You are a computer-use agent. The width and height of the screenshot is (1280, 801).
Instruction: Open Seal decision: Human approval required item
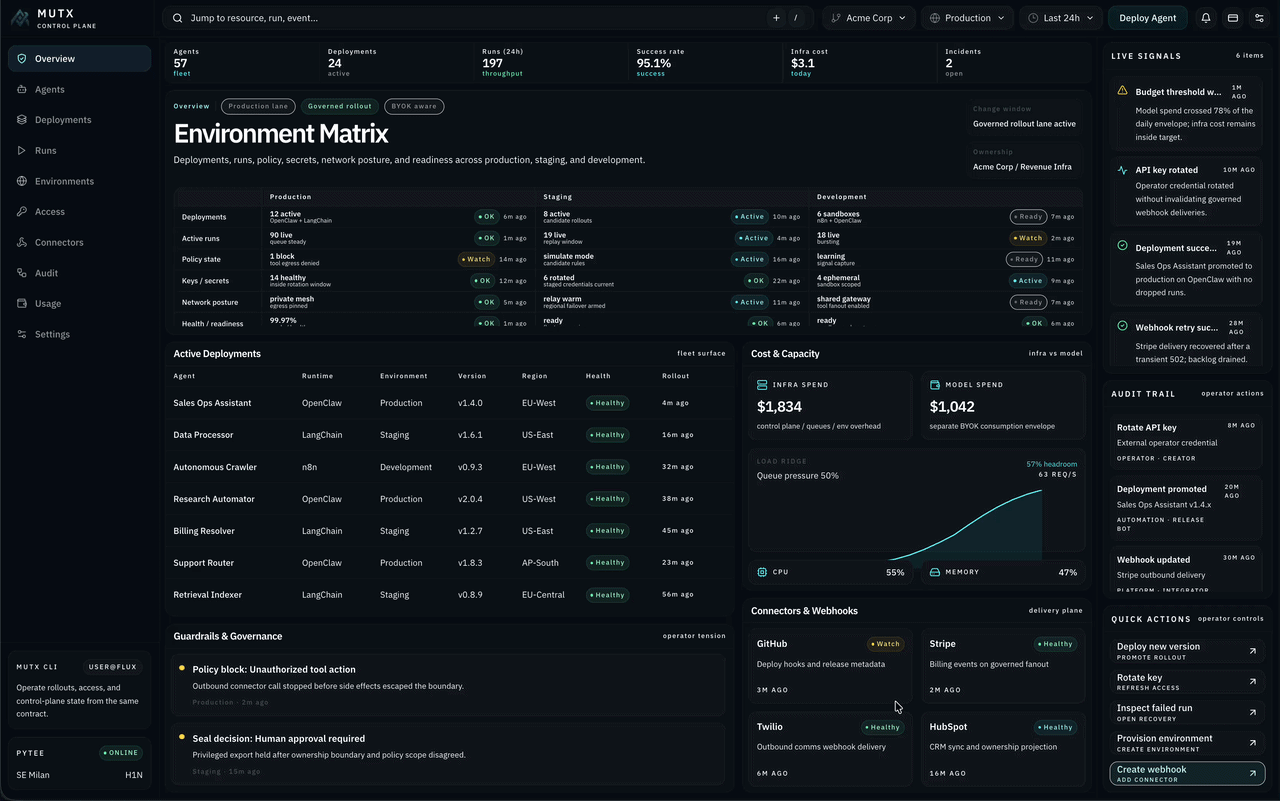point(448,755)
